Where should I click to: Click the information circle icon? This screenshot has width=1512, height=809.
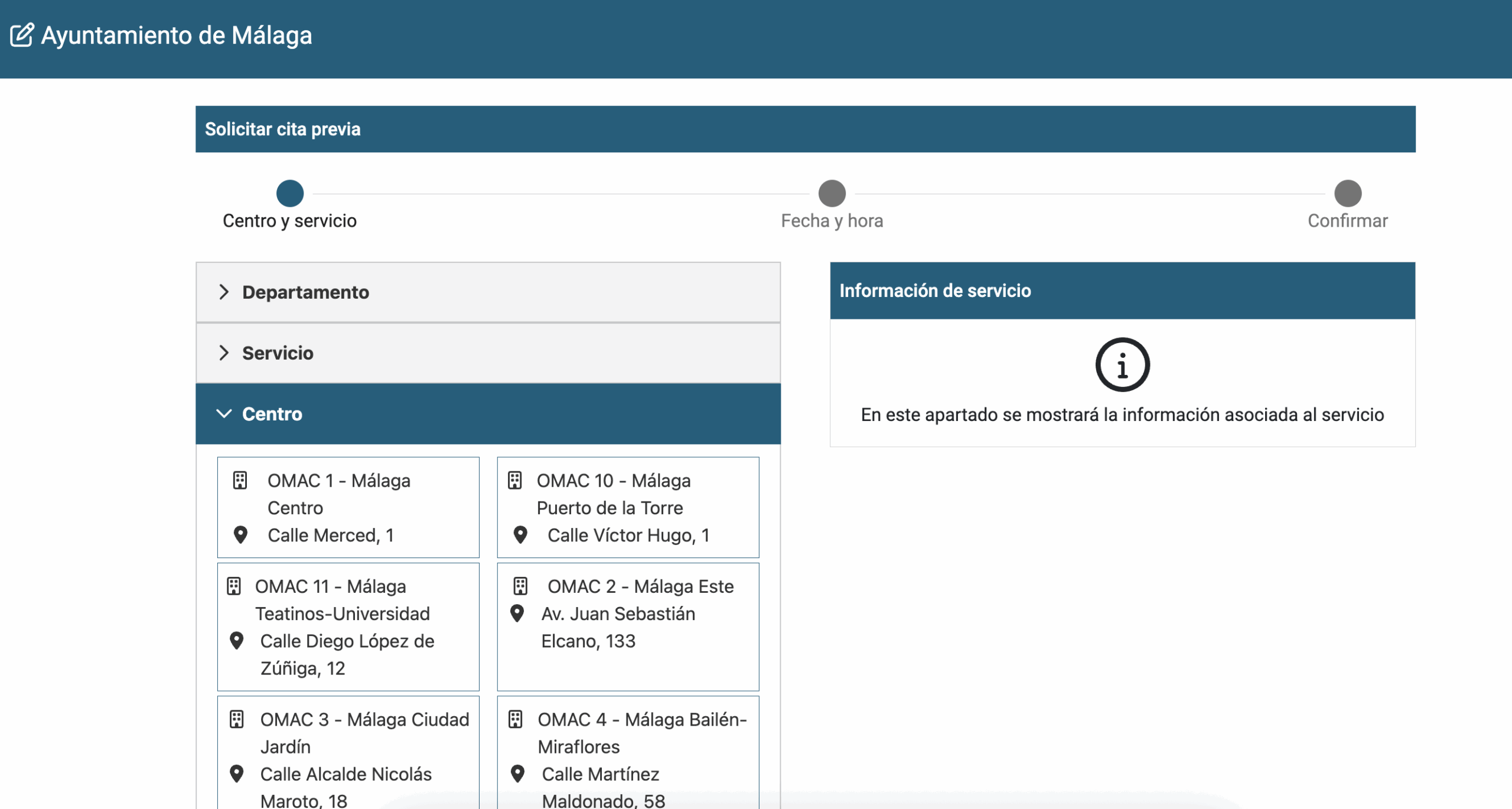[x=1122, y=365]
